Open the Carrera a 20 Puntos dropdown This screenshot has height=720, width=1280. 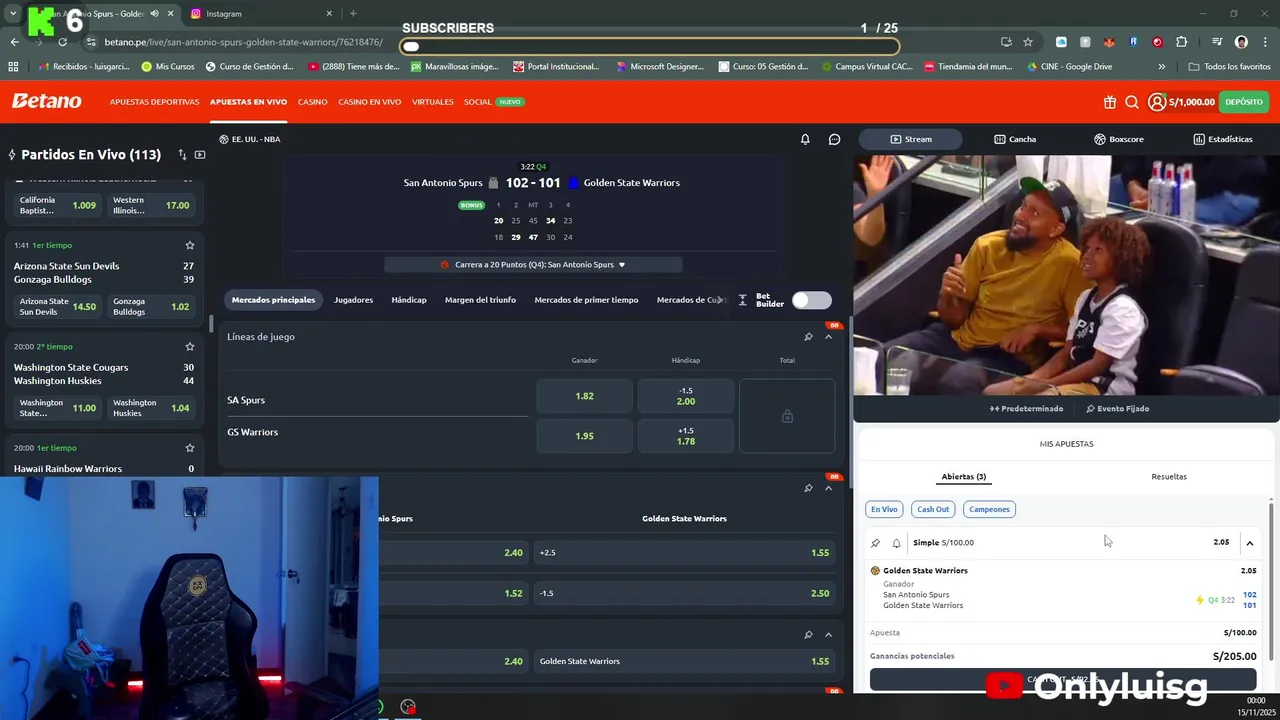coord(533,265)
